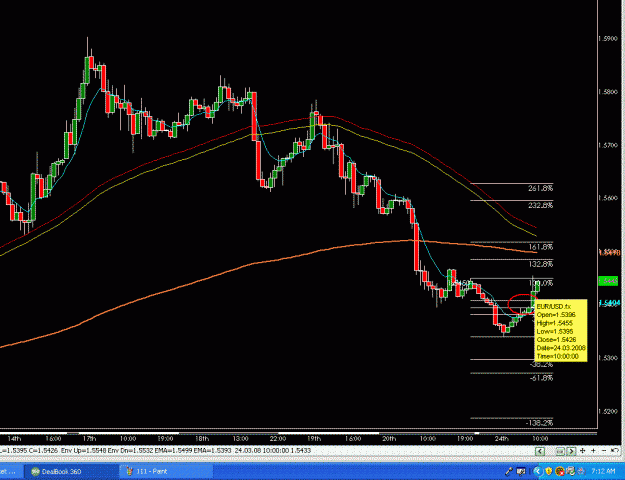Screen dimensions: 625x480
Task: Click the 24th date label on time axis
Action: 501,439
